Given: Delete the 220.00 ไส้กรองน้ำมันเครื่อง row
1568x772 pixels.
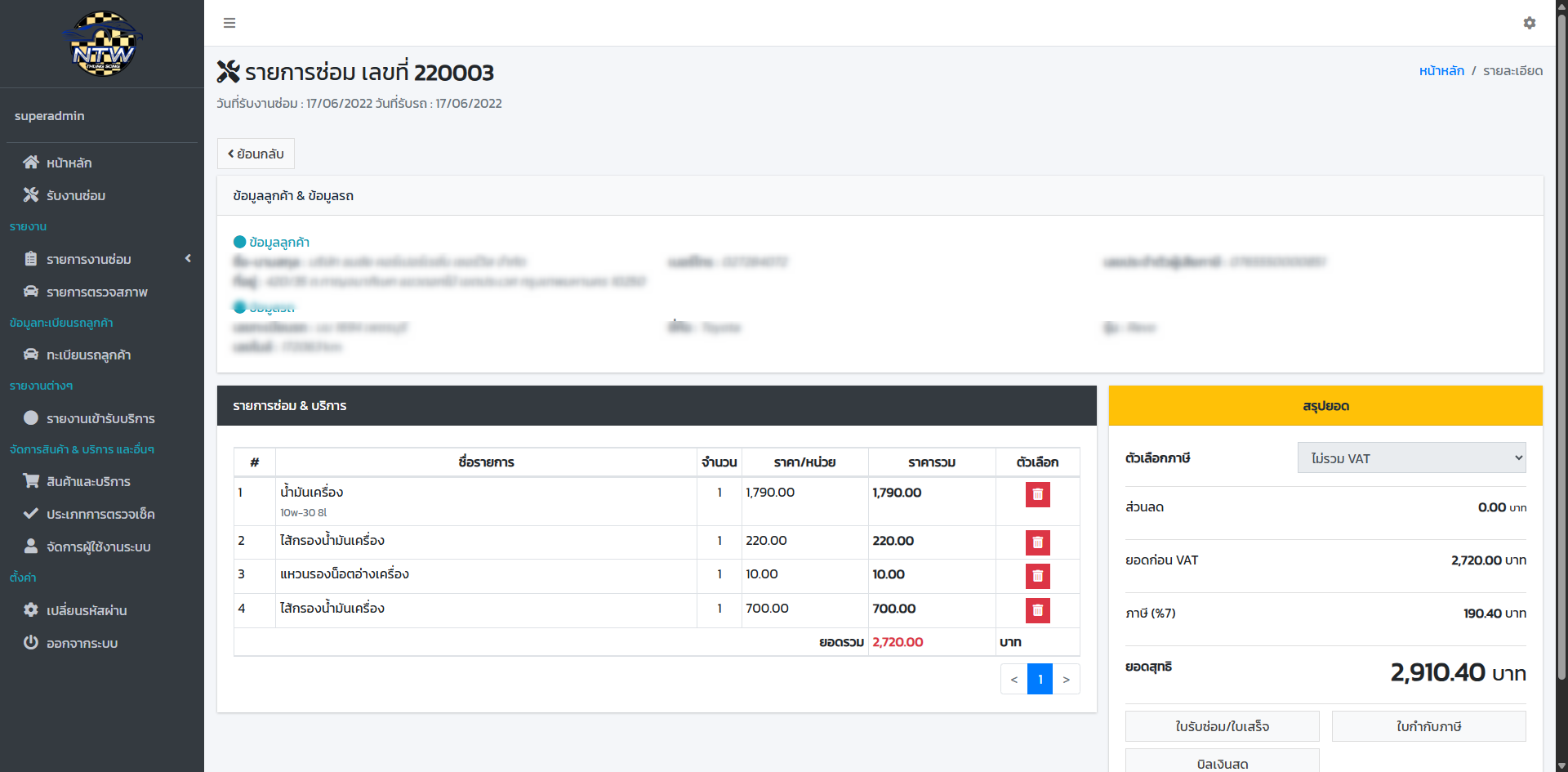Looking at the screenshot, I should pyautogui.click(x=1037, y=543).
